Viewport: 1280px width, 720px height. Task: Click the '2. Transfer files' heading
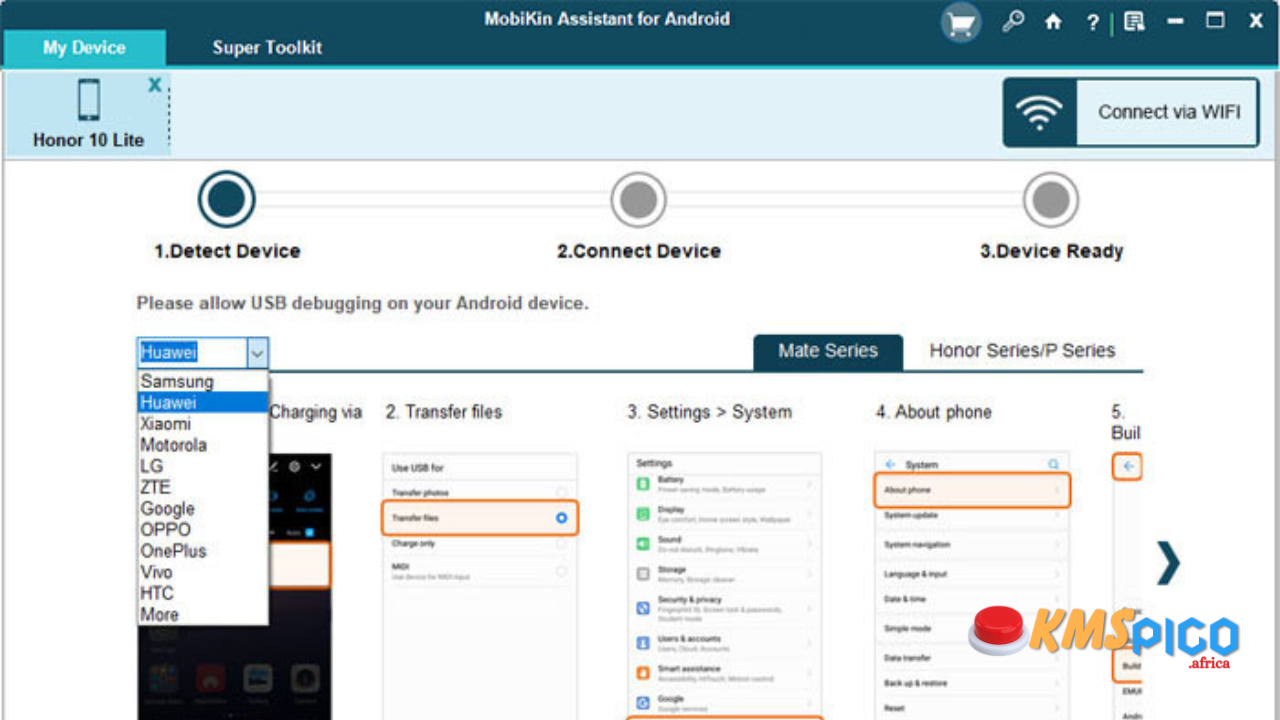click(x=444, y=412)
